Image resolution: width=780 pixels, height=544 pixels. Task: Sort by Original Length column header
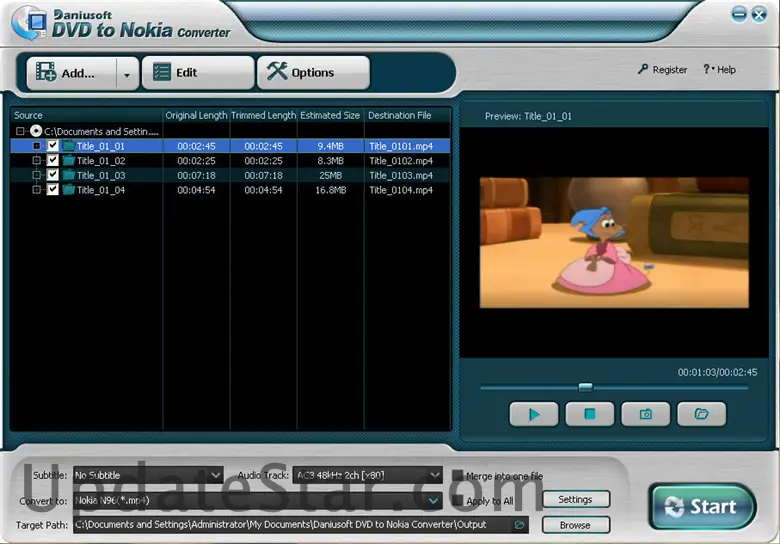[x=196, y=115]
